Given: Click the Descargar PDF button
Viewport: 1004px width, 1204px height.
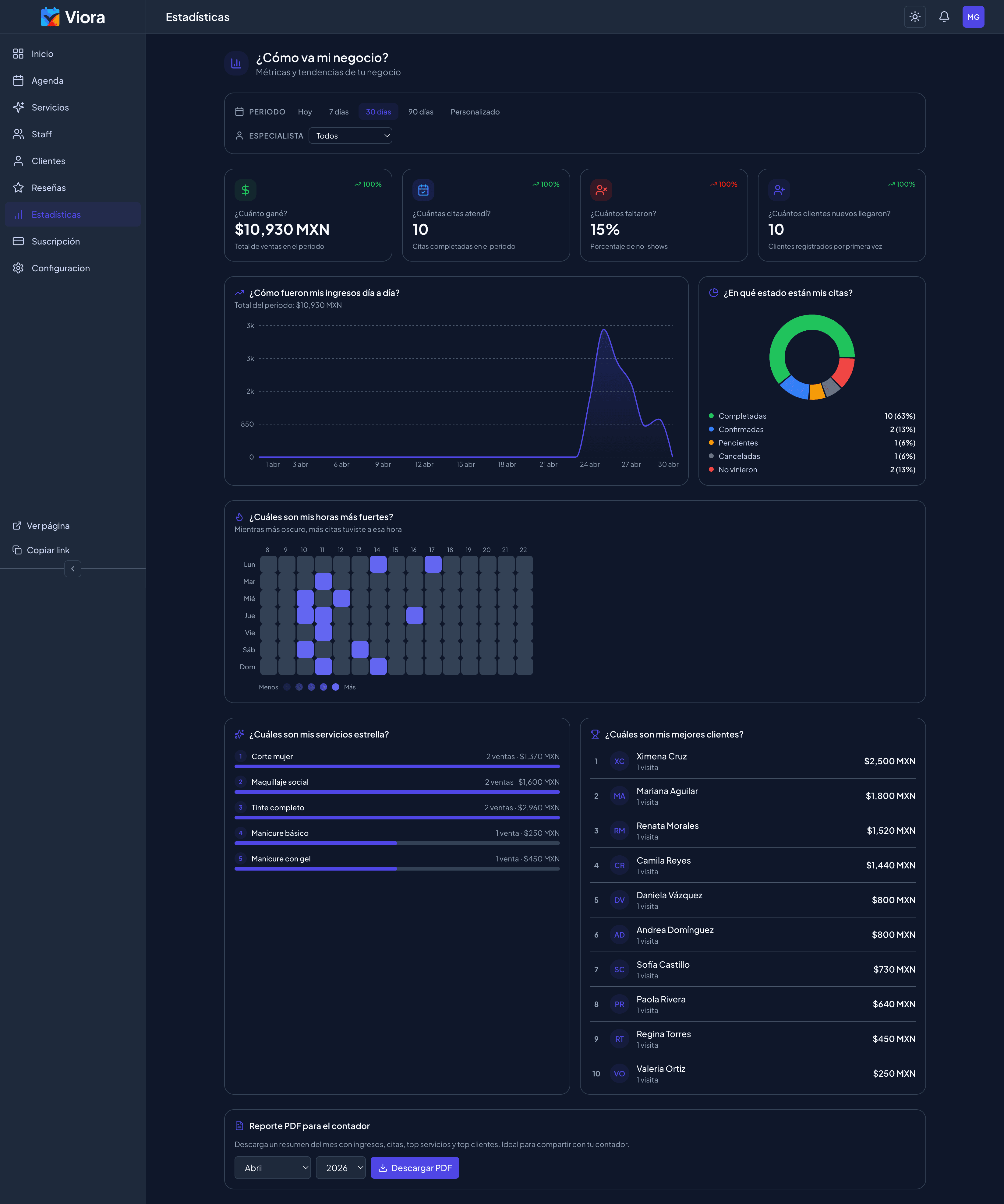Looking at the screenshot, I should 415,1168.
